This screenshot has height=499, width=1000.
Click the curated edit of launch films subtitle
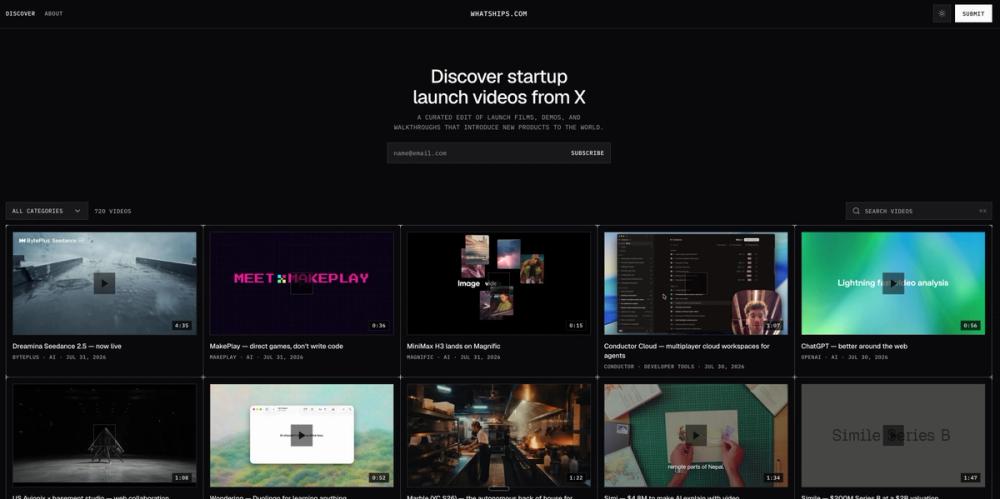click(499, 123)
